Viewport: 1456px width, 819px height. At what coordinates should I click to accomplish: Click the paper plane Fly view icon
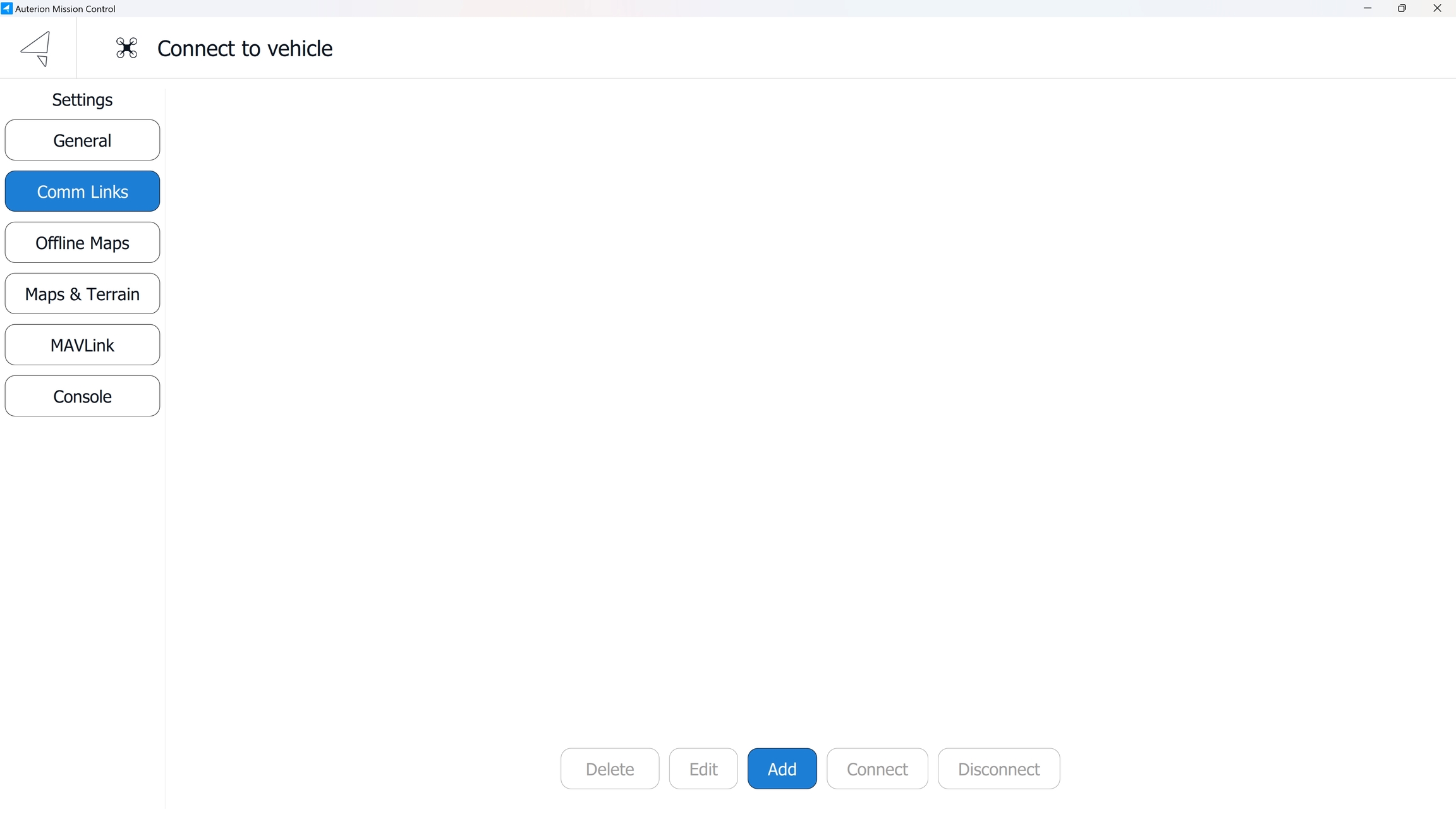coord(37,48)
